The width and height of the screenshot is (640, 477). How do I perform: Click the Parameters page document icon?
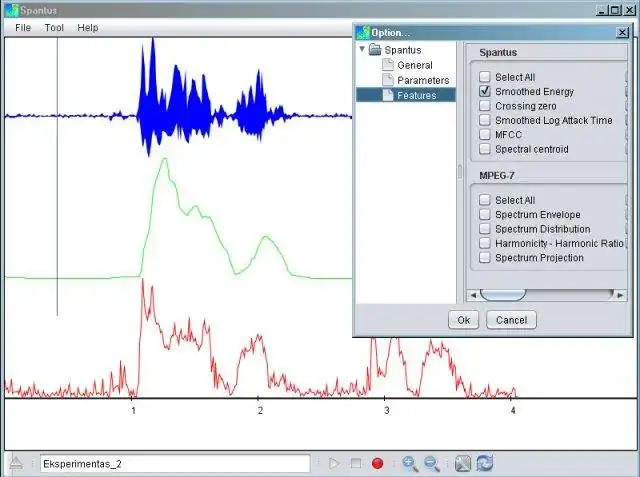(x=388, y=80)
